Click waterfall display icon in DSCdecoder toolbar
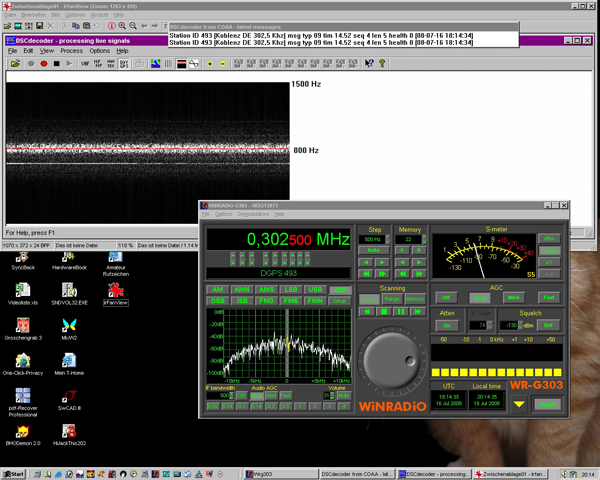This screenshot has width=600, height=480. (x=181, y=64)
